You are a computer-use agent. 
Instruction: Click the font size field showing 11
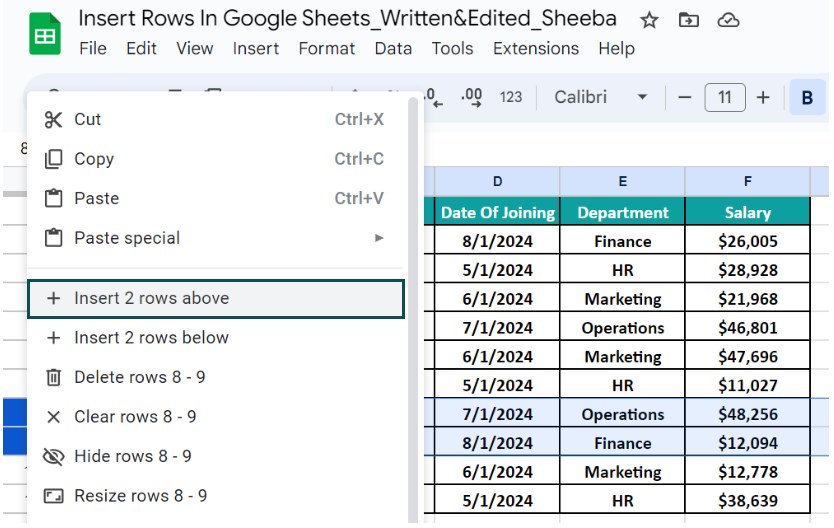(x=724, y=97)
